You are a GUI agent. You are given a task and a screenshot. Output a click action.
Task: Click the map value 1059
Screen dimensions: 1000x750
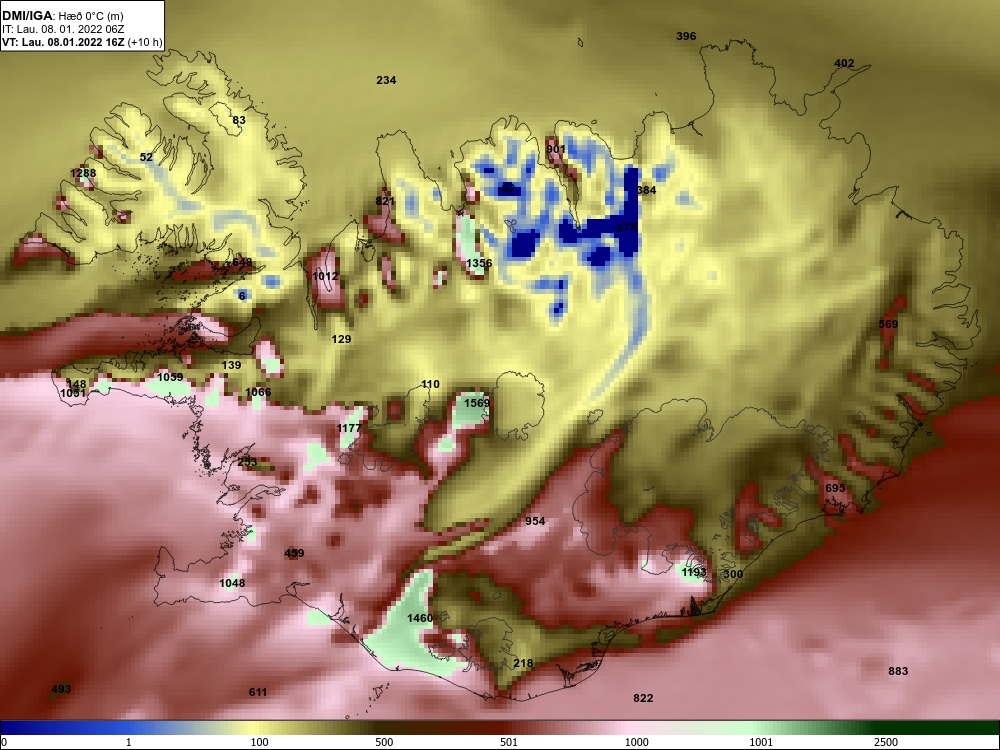170,377
